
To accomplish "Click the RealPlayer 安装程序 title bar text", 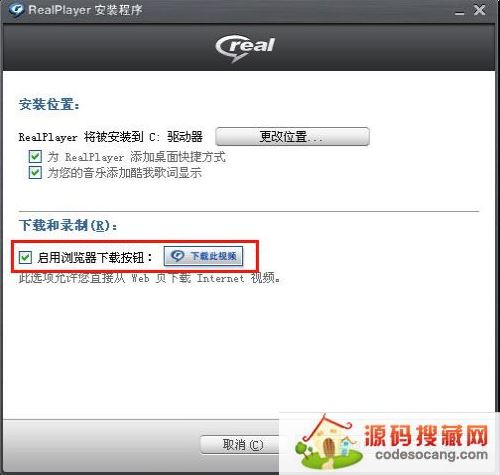I will [85, 10].
